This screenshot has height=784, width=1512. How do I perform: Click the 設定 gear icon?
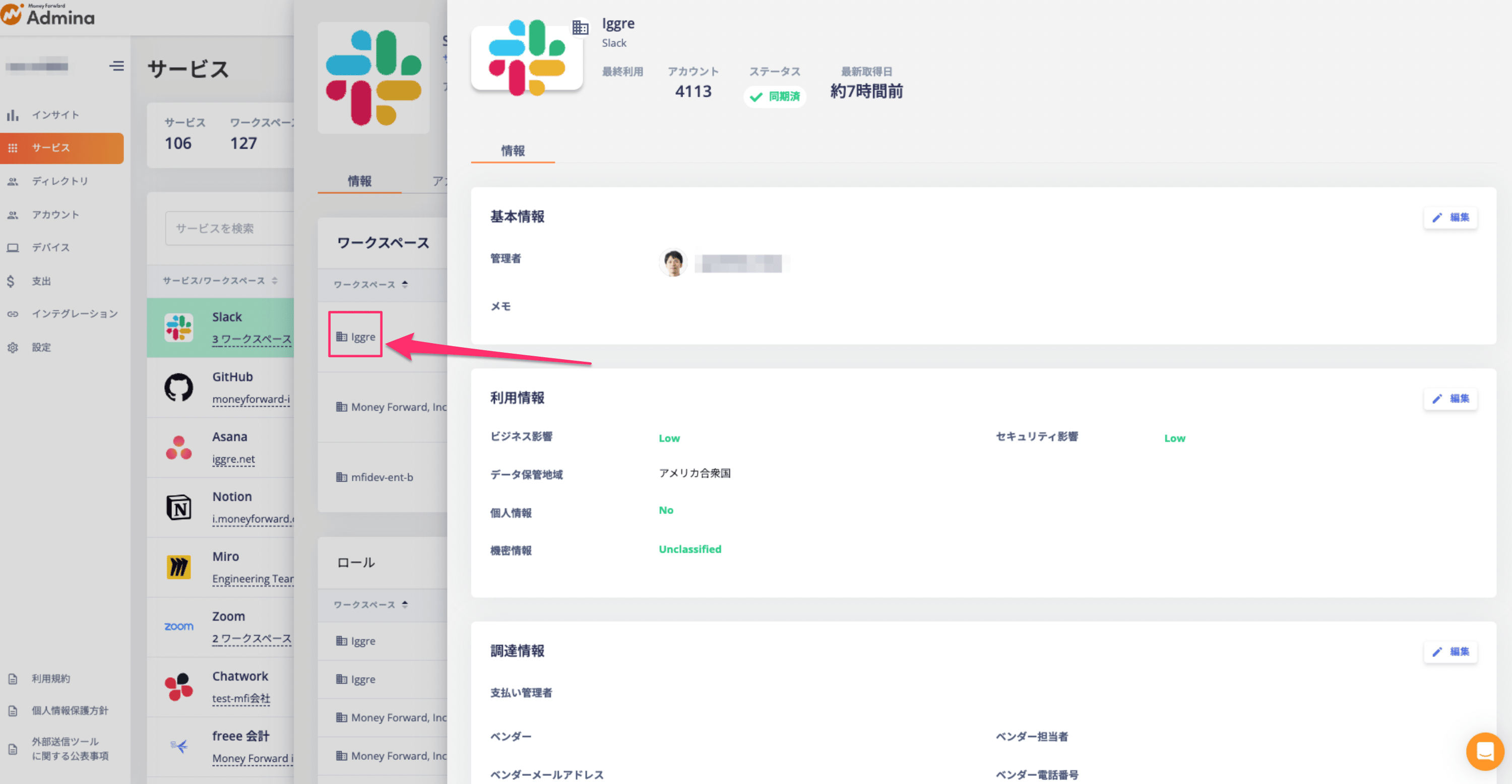tap(13, 347)
